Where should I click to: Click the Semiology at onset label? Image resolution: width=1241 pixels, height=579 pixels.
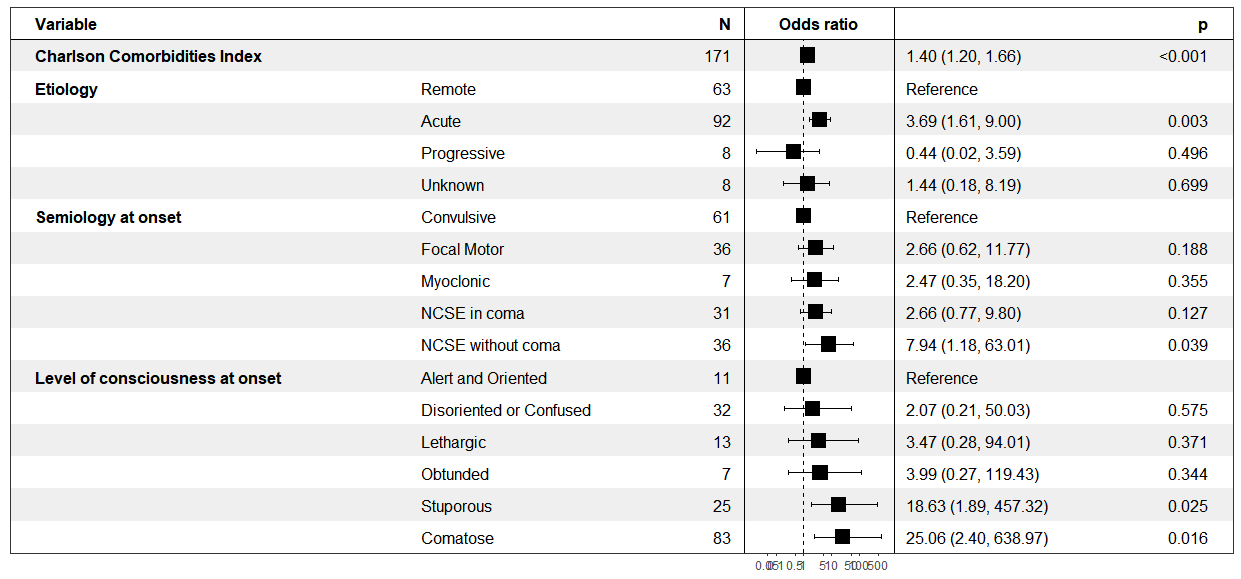(x=108, y=217)
